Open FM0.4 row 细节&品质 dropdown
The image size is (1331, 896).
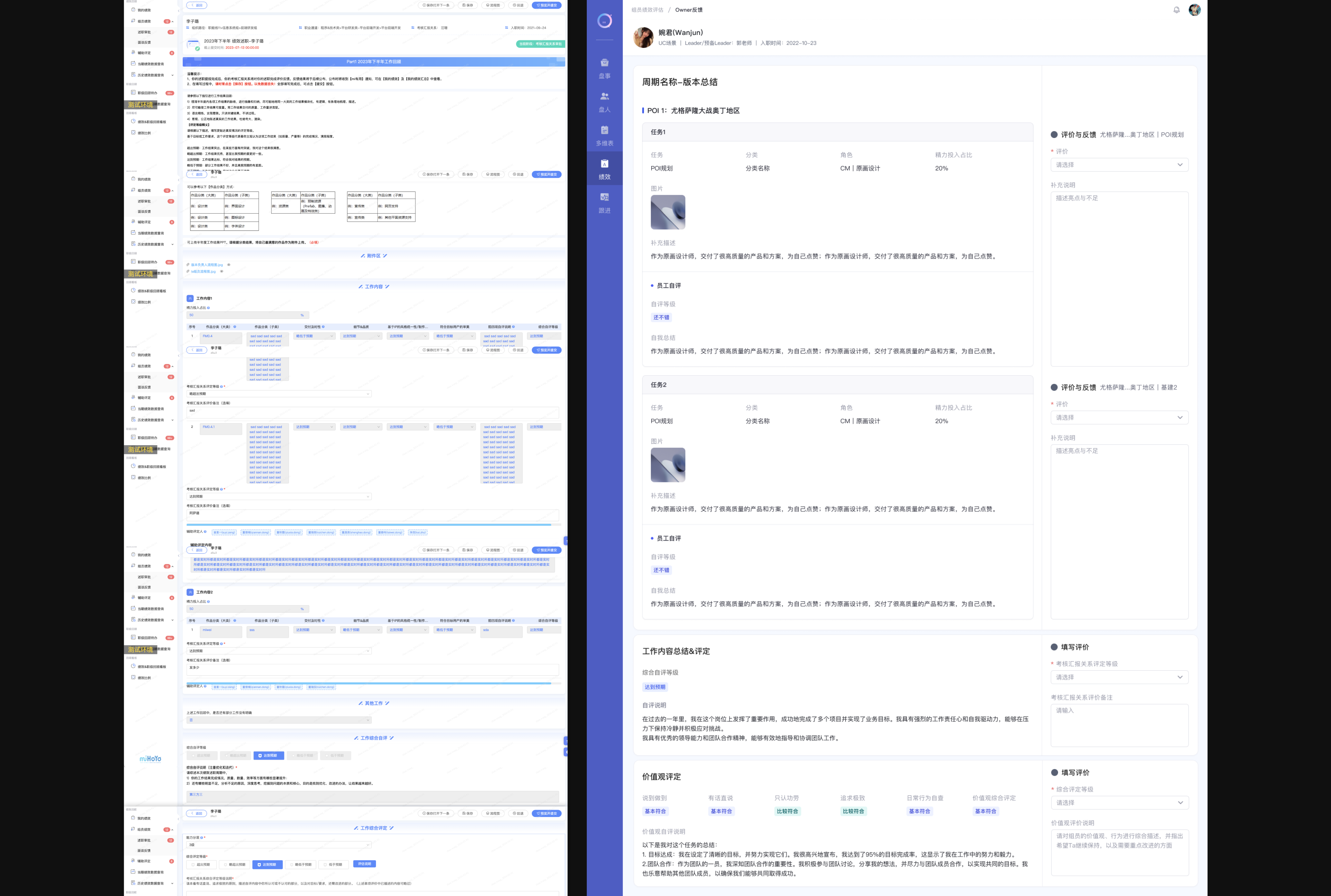361,336
